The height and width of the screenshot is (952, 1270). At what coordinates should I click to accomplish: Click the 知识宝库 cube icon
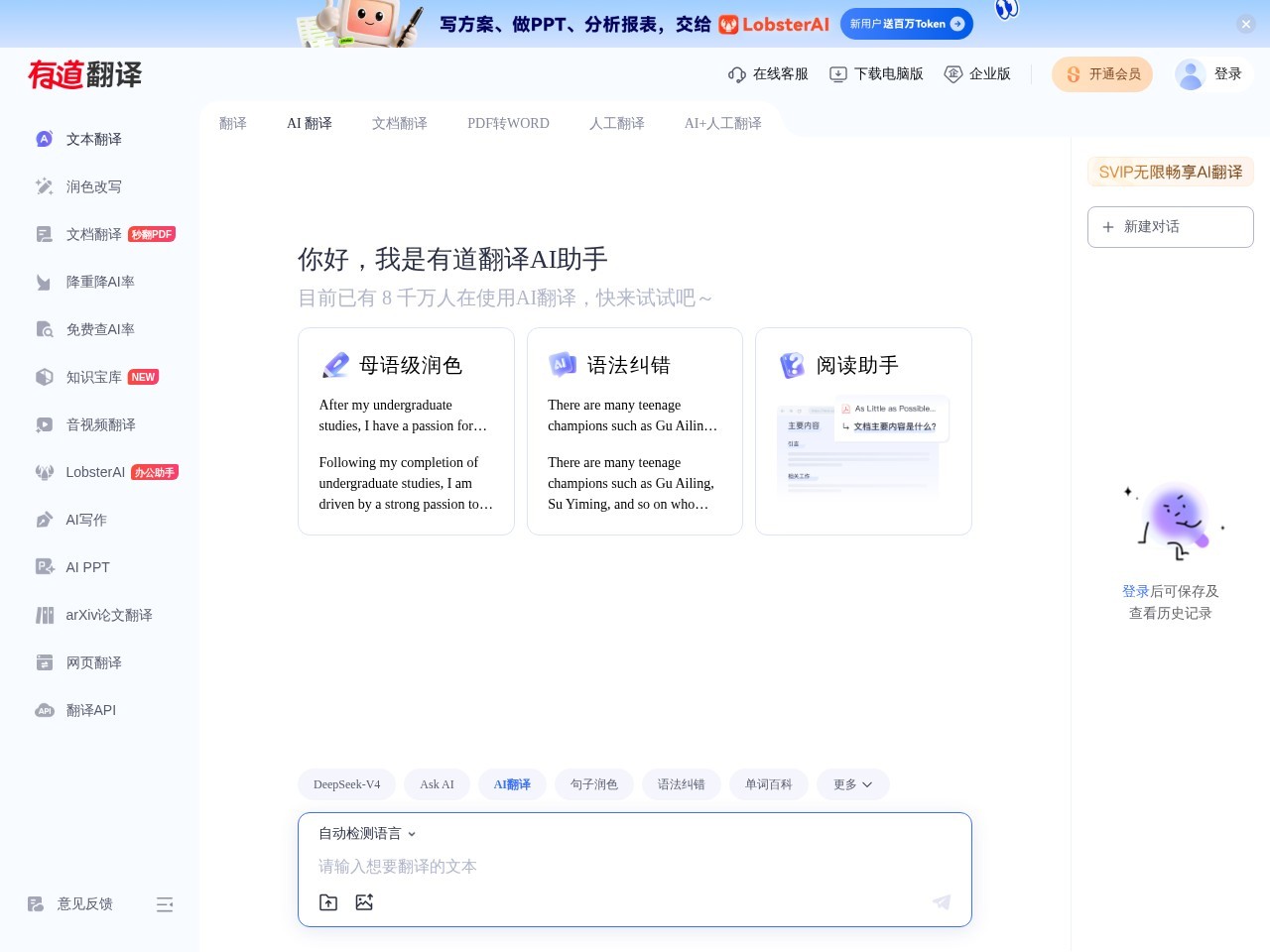[x=44, y=377]
